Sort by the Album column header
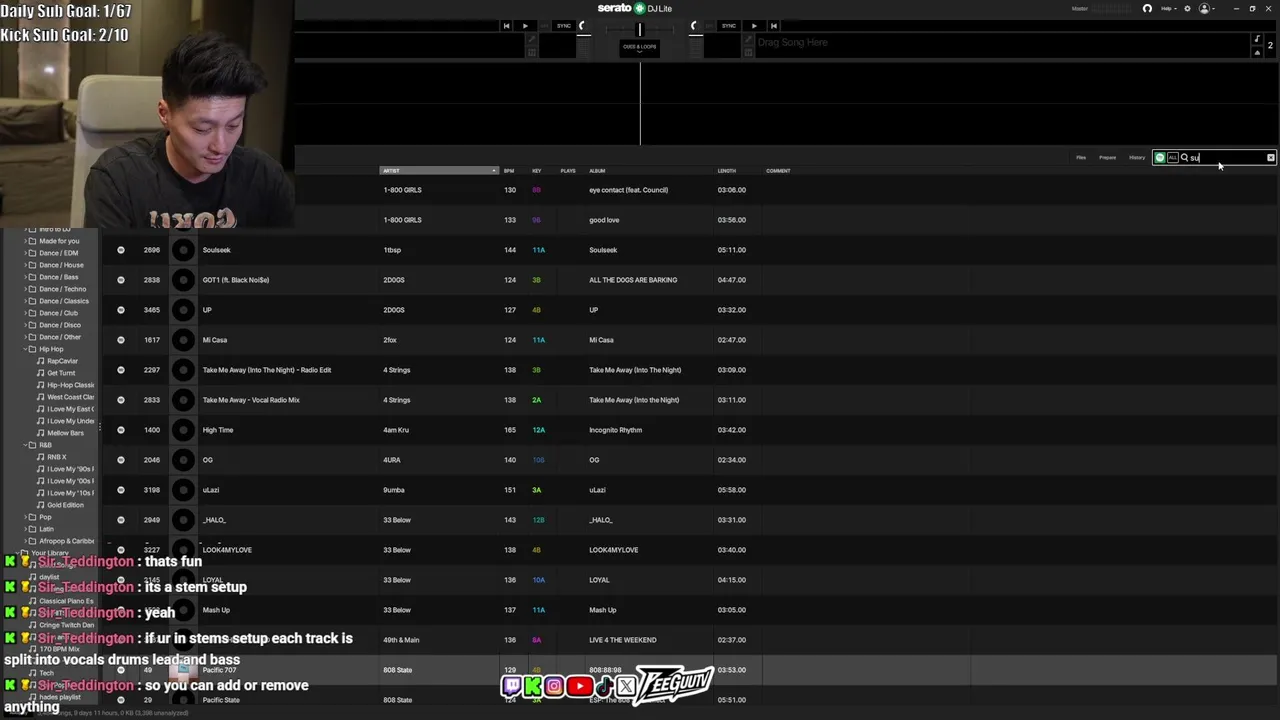The width and height of the screenshot is (1280, 720). click(x=597, y=171)
